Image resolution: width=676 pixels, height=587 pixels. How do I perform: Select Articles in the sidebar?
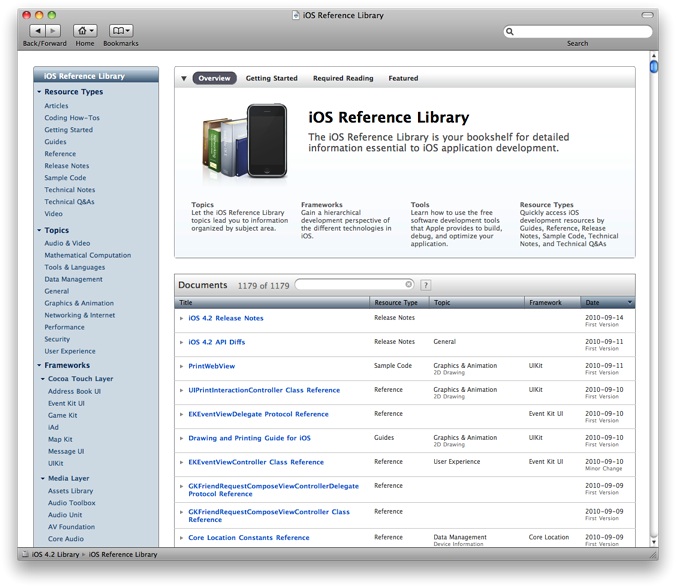pyautogui.click(x=56, y=106)
